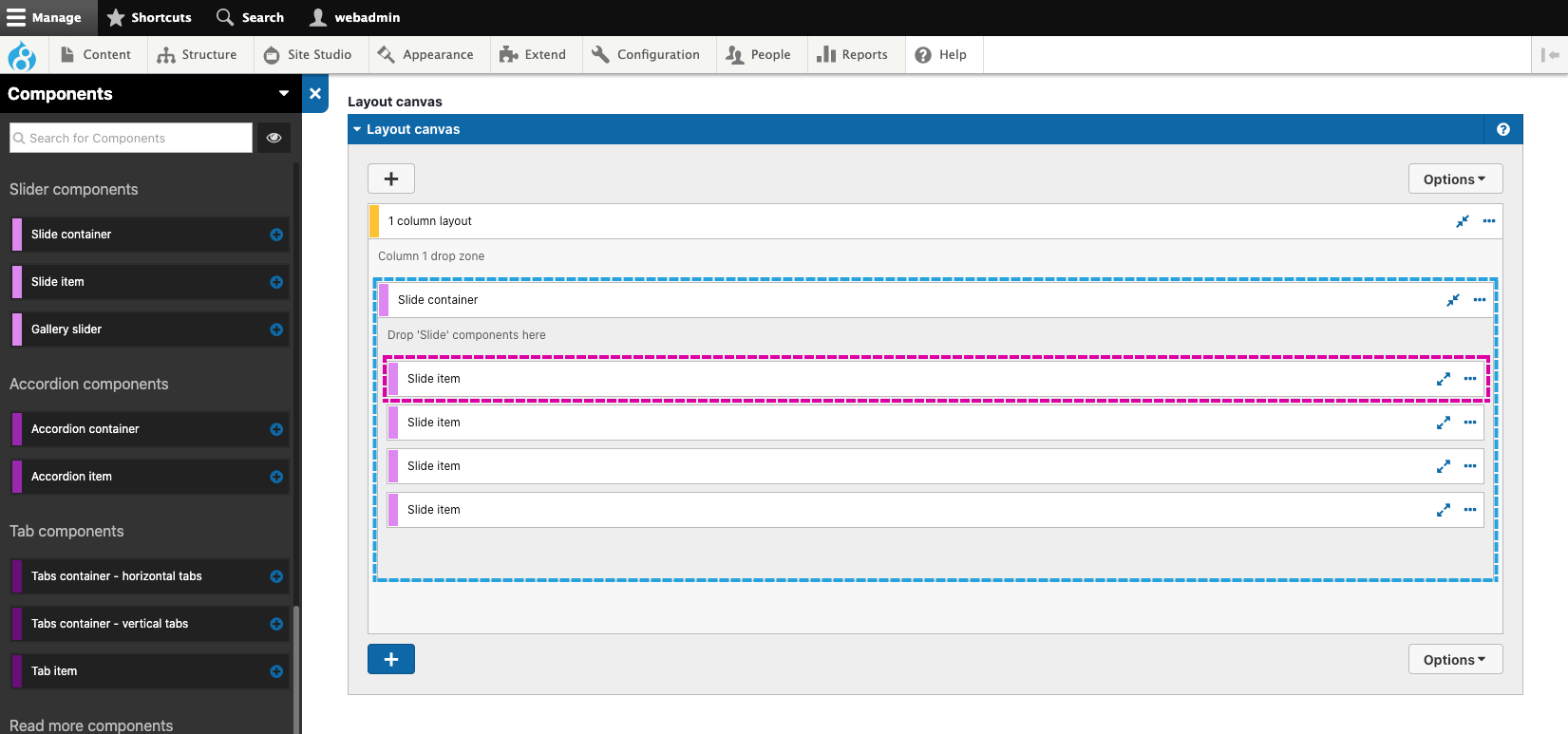Open more options ellipsis for Slide container
This screenshot has height=734, width=1568.
[x=1480, y=300]
